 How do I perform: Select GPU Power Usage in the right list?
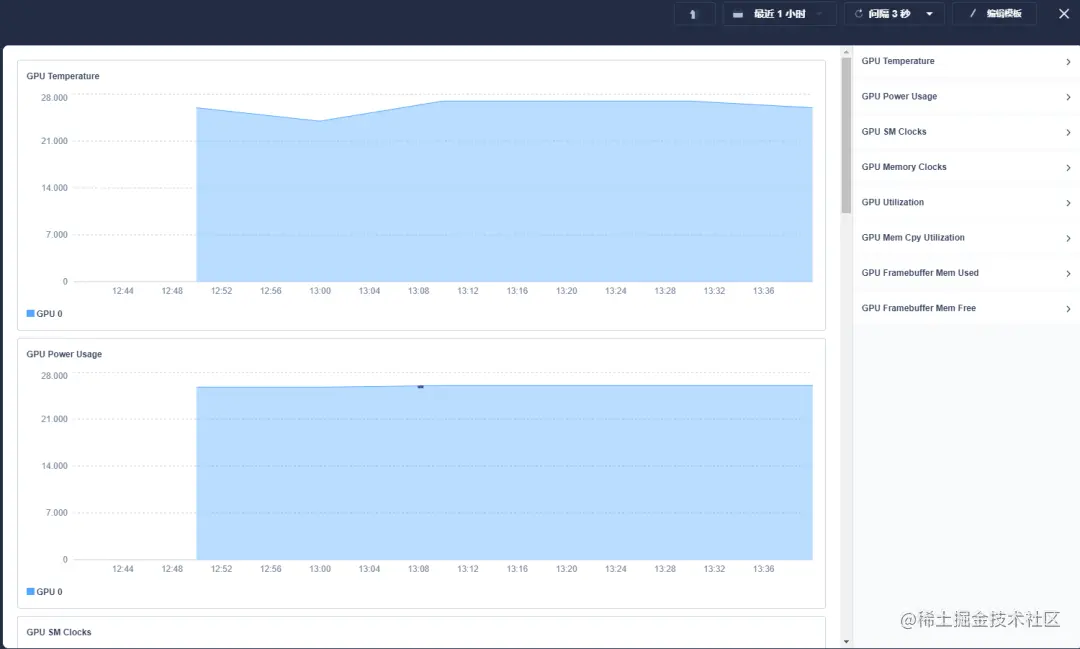click(966, 96)
